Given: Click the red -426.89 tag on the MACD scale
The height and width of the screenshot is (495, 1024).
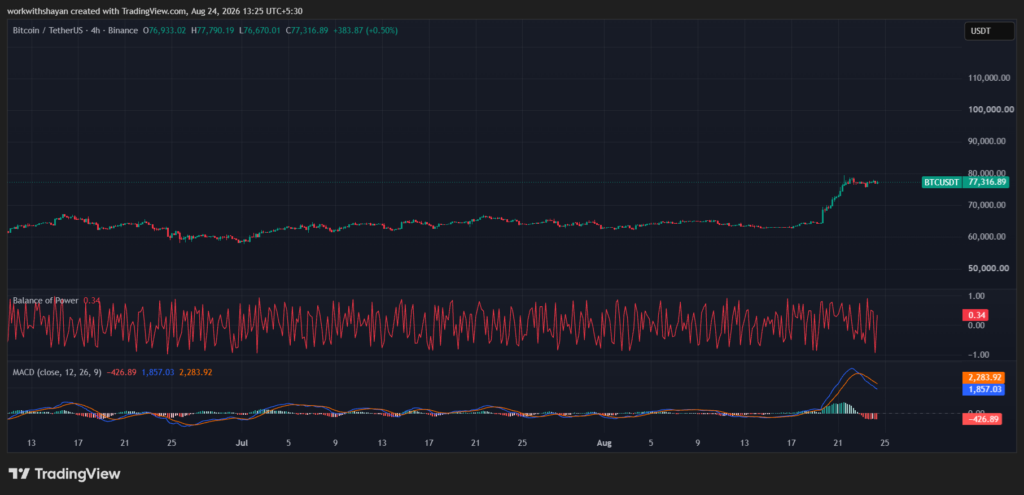Looking at the screenshot, I should (x=982, y=419).
